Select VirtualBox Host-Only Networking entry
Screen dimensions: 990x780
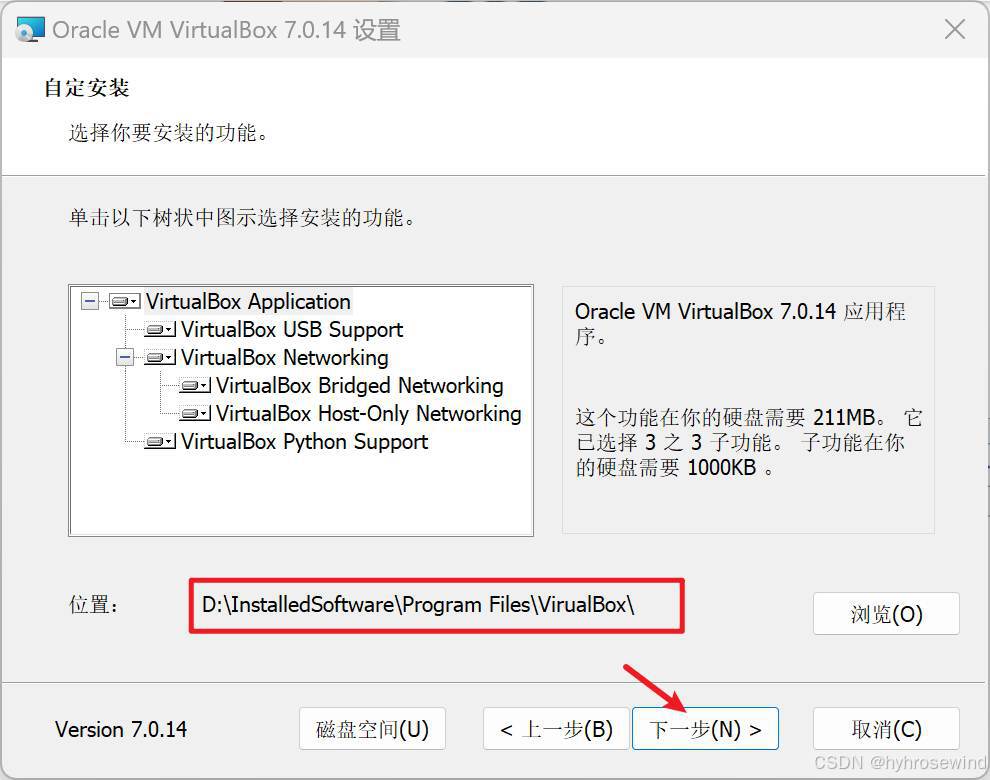click(369, 414)
